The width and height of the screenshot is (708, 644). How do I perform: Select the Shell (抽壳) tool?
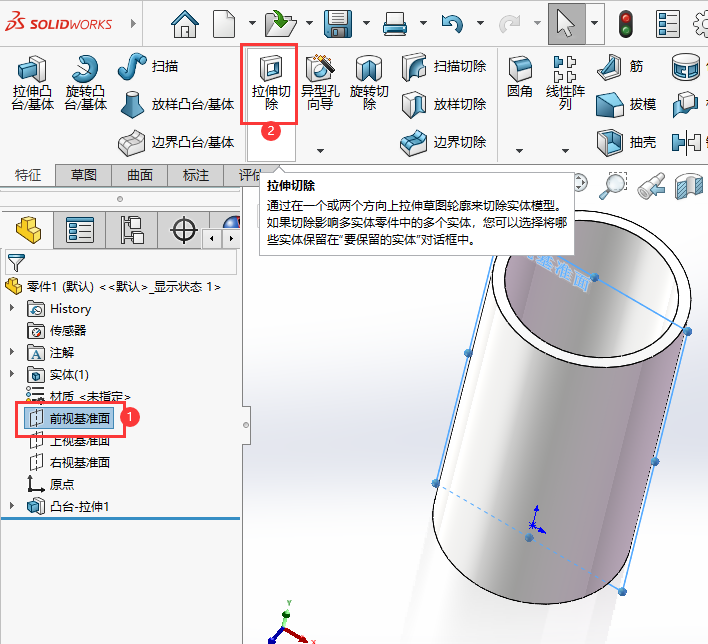click(x=626, y=142)
